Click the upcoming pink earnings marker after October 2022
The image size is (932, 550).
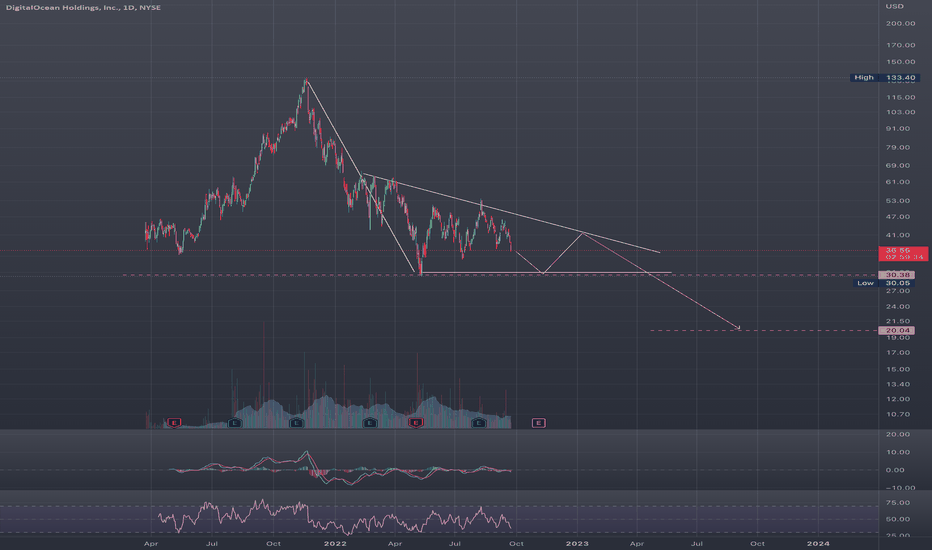539,423
